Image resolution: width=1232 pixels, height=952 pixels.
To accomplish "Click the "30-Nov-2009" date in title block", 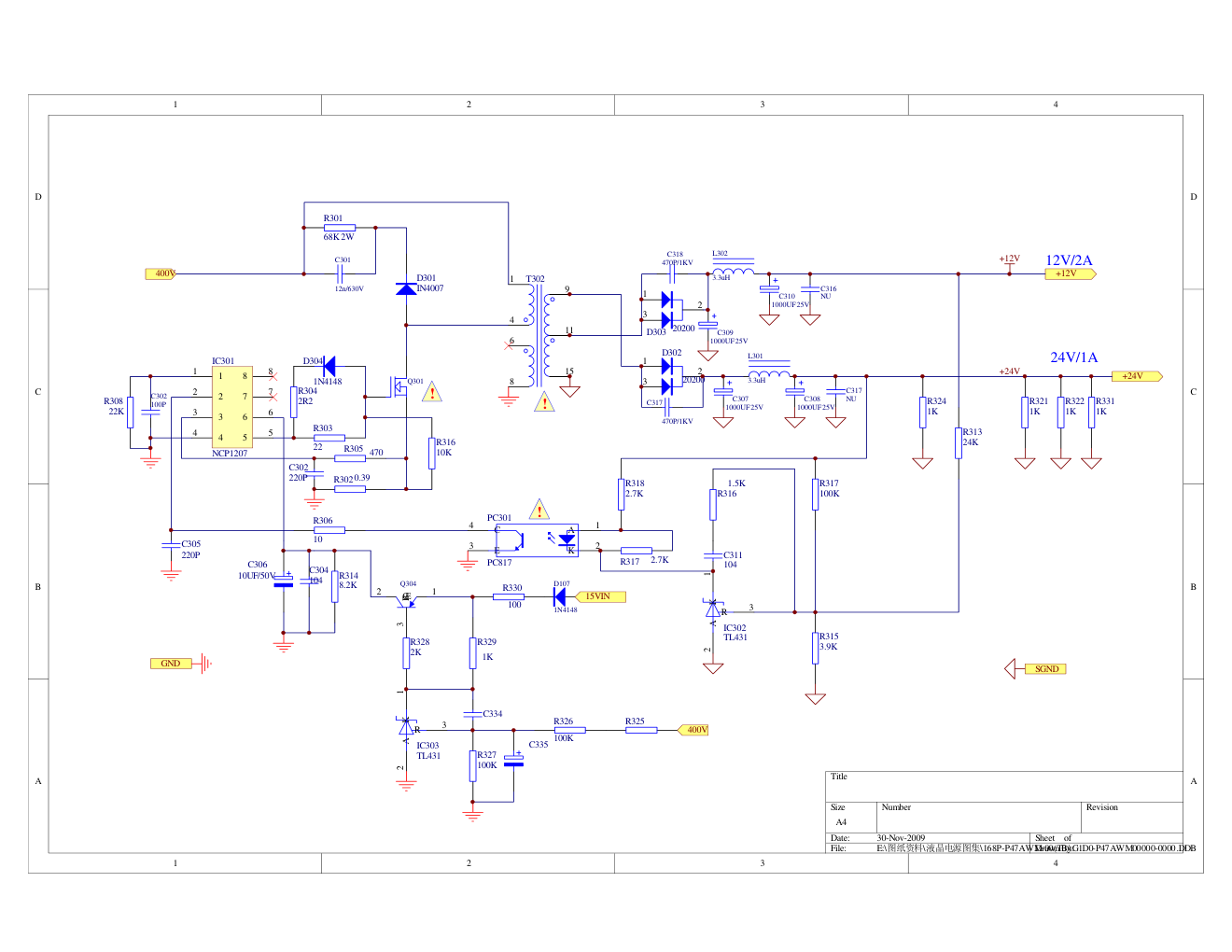I will (901, 838).
